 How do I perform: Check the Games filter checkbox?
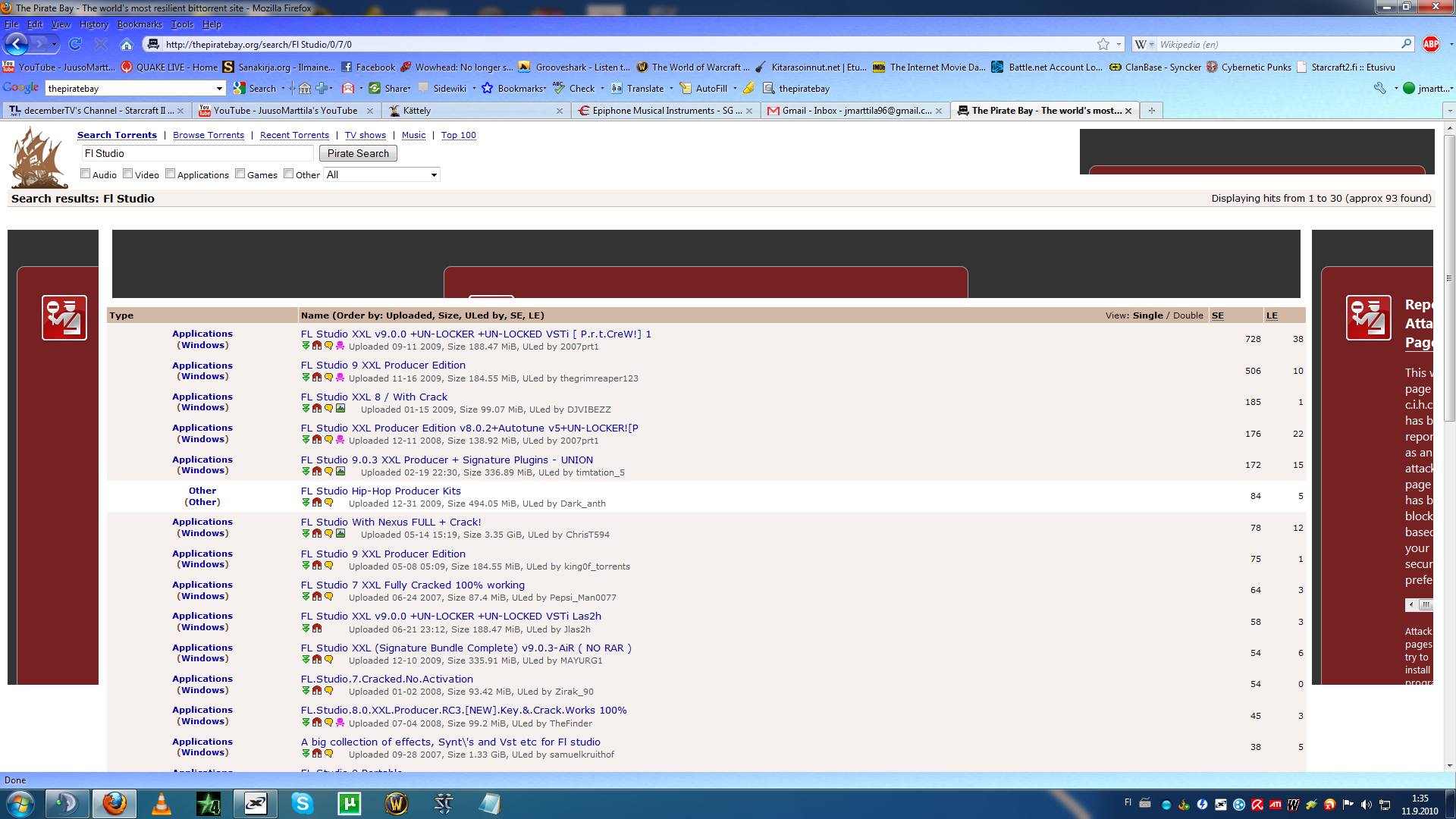[x=240, y=174]
